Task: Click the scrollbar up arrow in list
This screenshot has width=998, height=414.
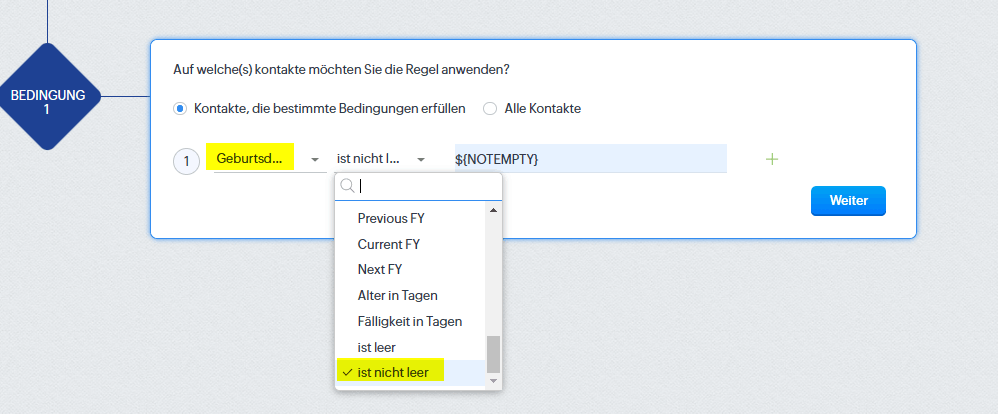Action: (x=493, y=210)
